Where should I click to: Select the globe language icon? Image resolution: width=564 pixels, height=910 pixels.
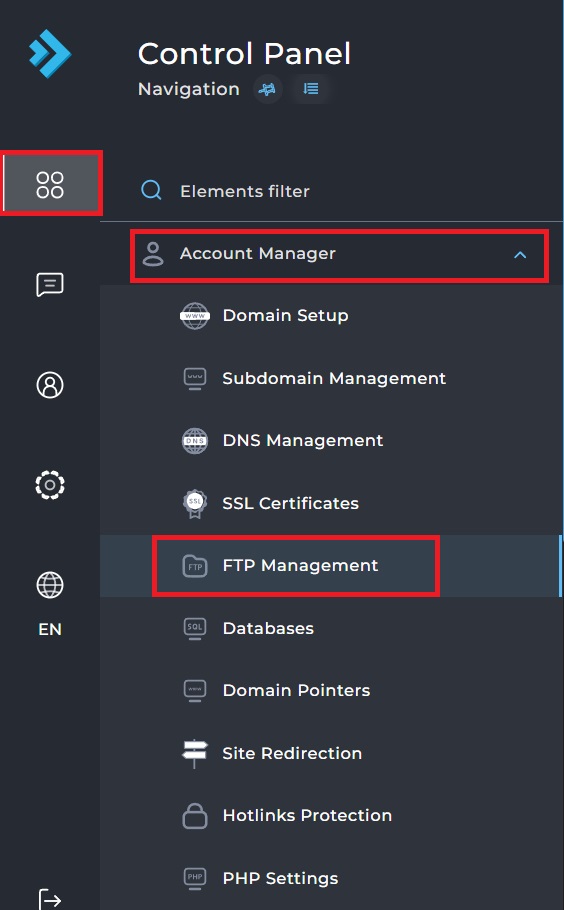click(x=50, y=585)
